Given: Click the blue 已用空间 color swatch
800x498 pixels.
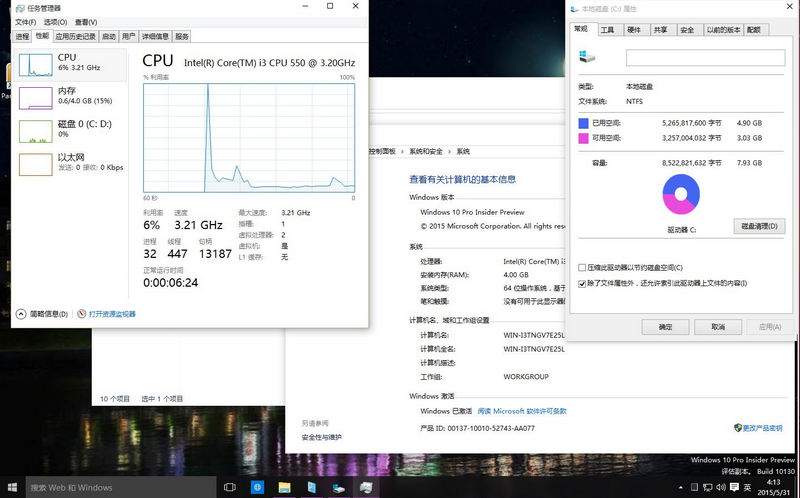Looking at the screenshot, I should click(583, 123).
